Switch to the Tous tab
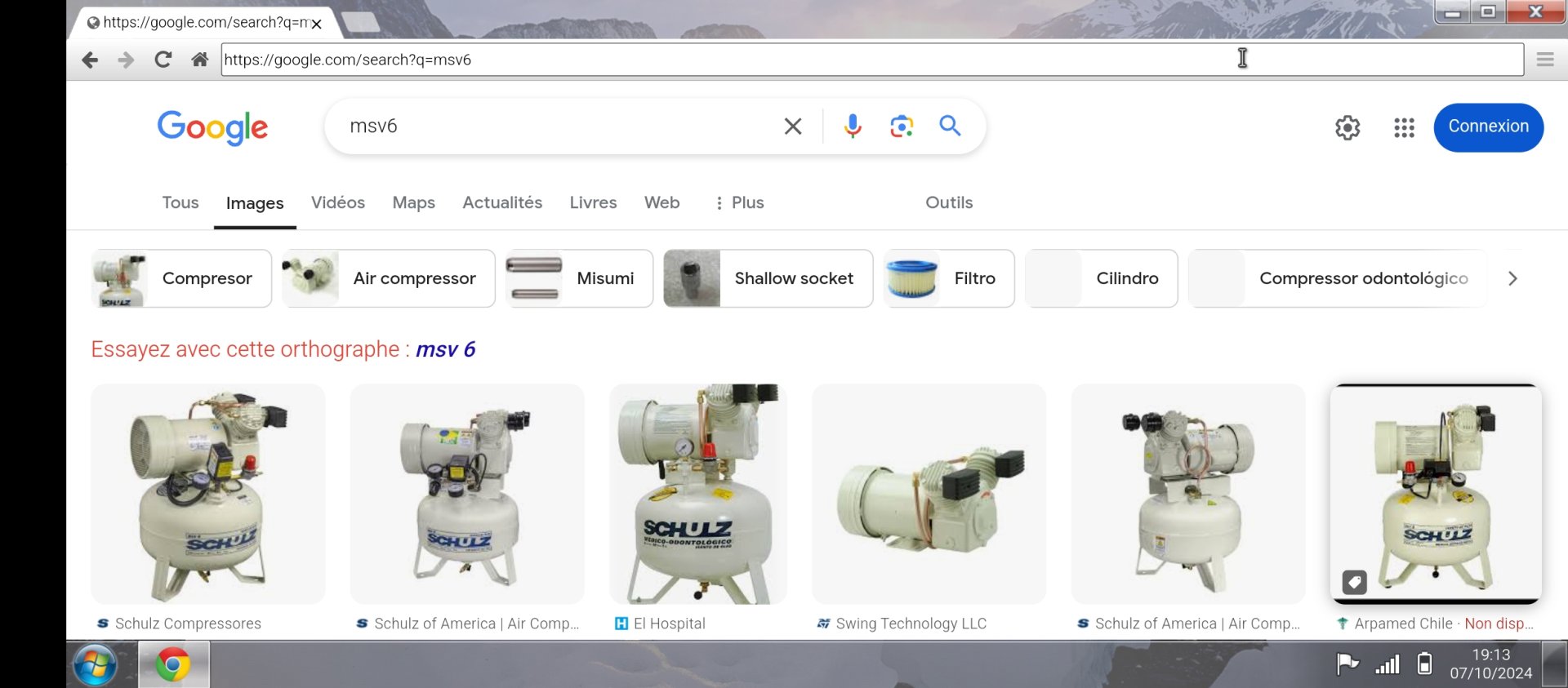The image size is (1568, 688). pyautogui.click(x=180, y=202)
